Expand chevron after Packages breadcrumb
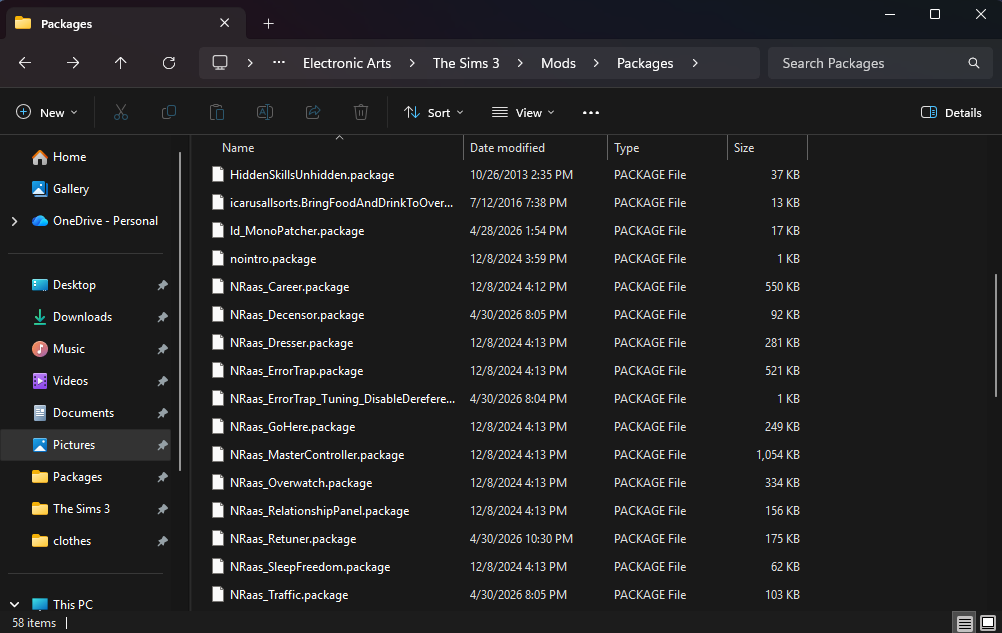1002x633 pixels. click(695, 63)
